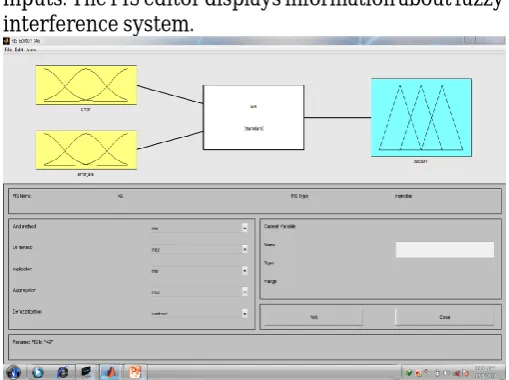Click the green system tray icon
509x380 pixels.
click(409, 373)
